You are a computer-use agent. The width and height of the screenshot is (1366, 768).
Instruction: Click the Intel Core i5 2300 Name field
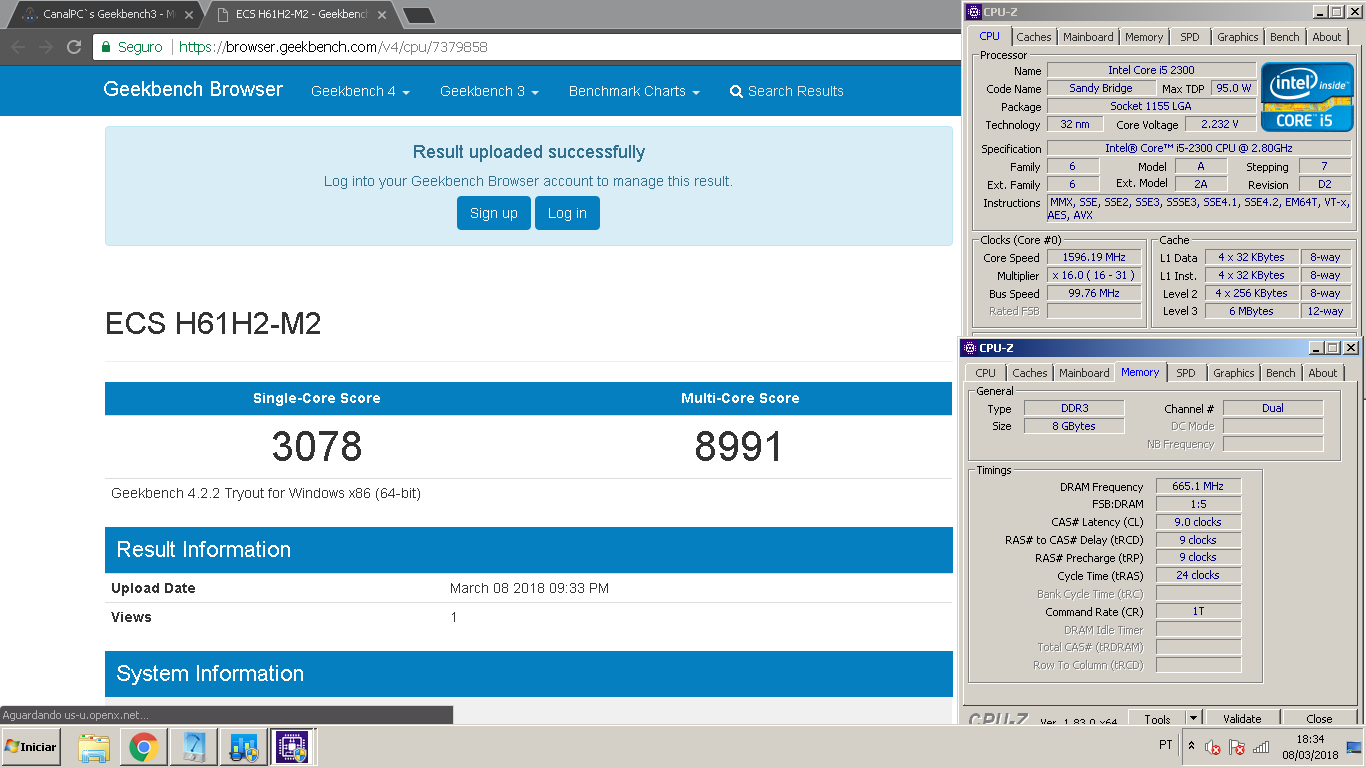(1151, 70)
